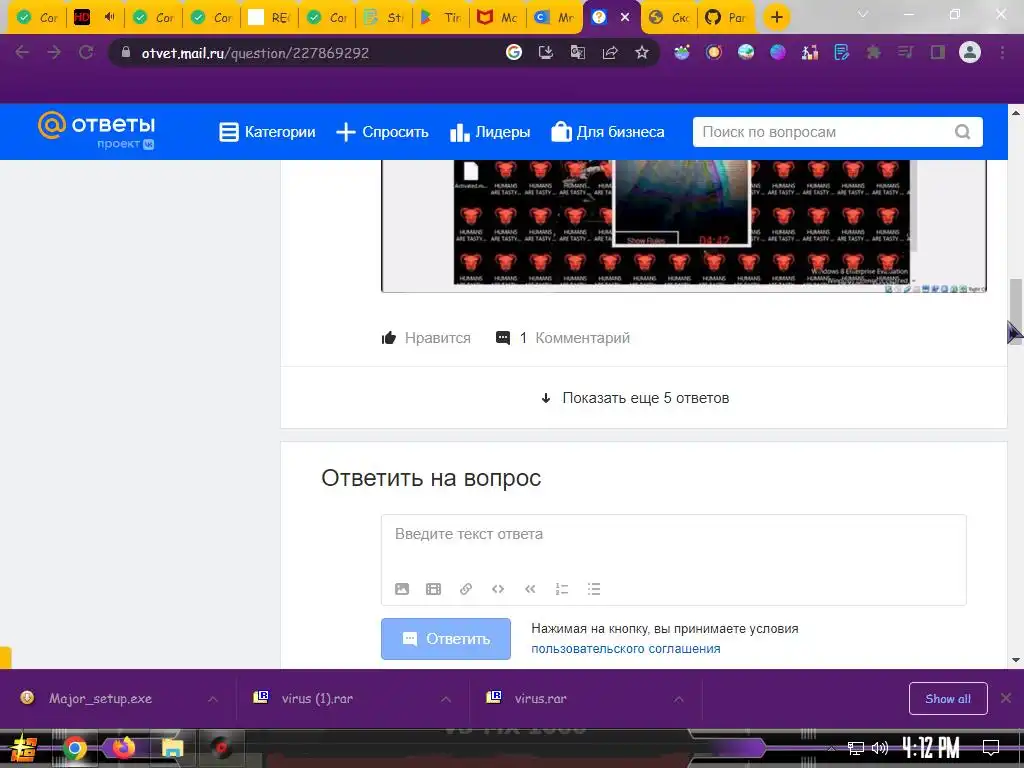Screen dimensions: 1024x768
Task: Open Firefox from the taskbar
Action: point(123,748)
